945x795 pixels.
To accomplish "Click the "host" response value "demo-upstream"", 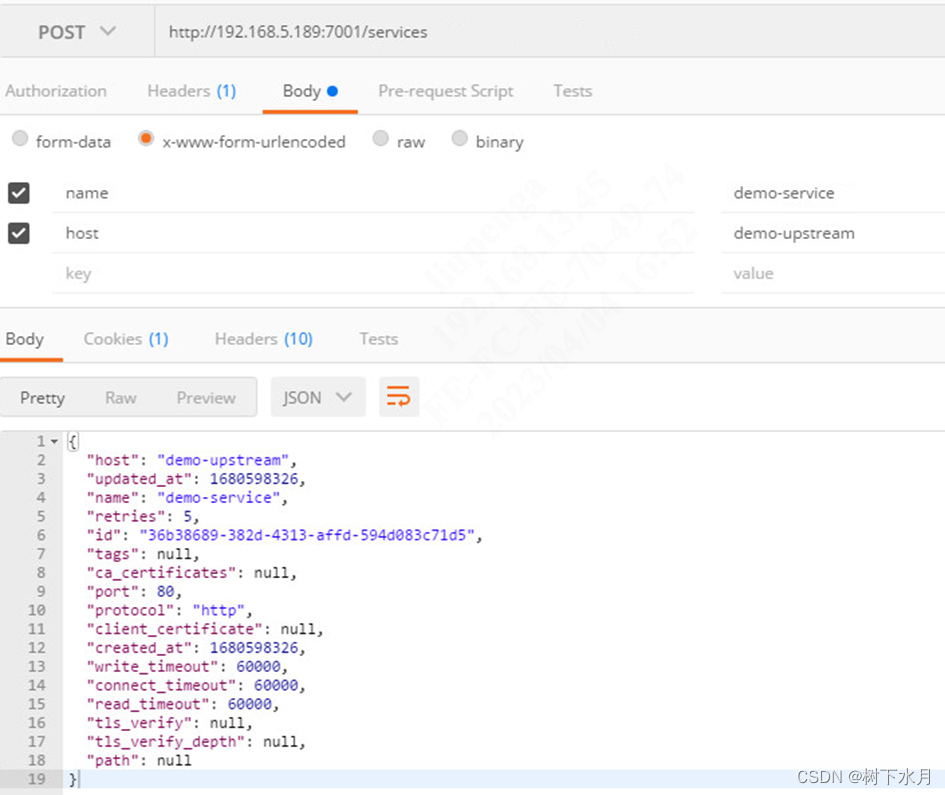I will coord(223,460).
